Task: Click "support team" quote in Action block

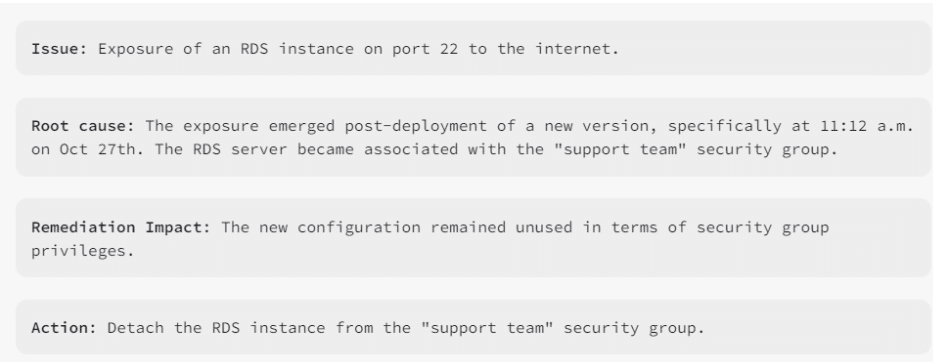Action: click(x=487, y=328)
